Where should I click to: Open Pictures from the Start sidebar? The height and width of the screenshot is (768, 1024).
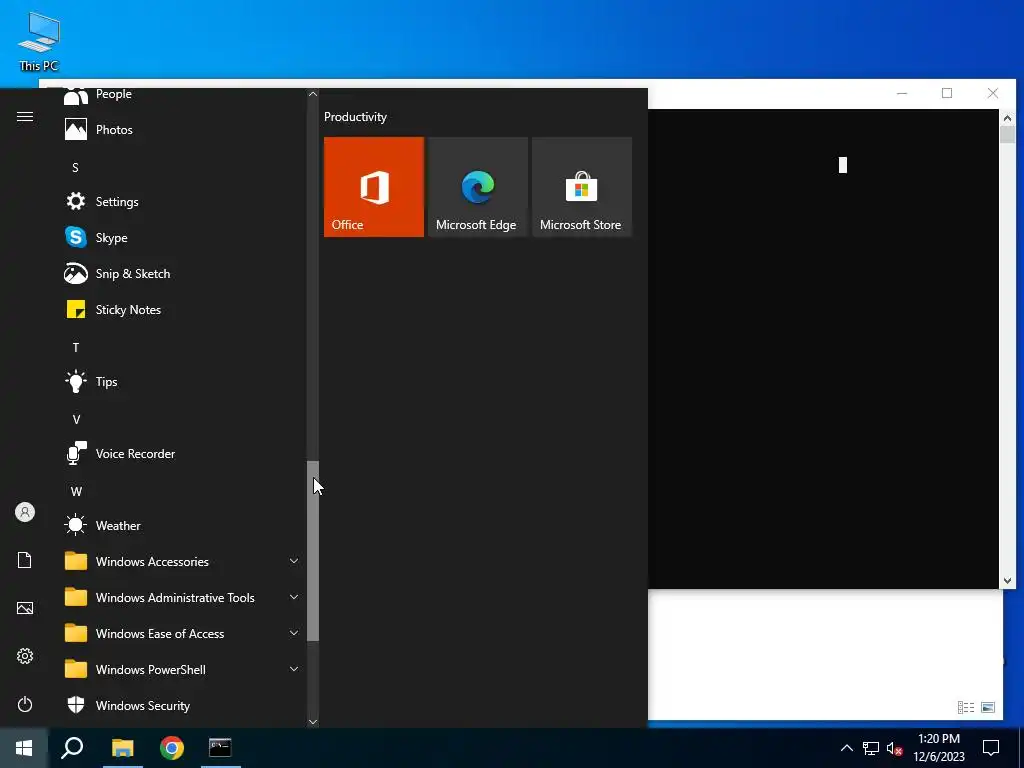click(x=25, y=608)
